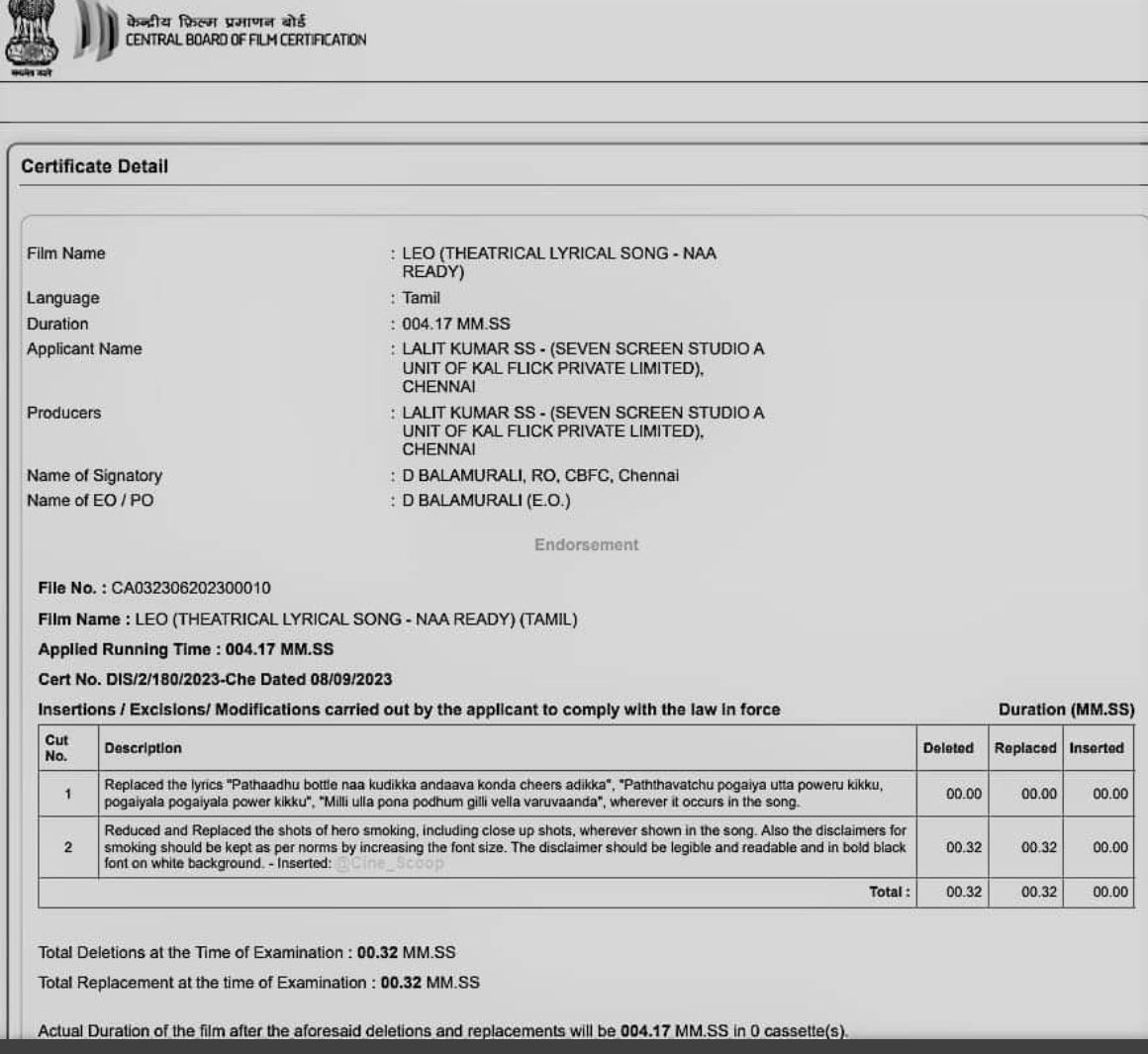1148x1054 pixels.
Task: Click 'D BALAMURALI, RO, CBFC, Chennai' value
Action: click(540, 476)
